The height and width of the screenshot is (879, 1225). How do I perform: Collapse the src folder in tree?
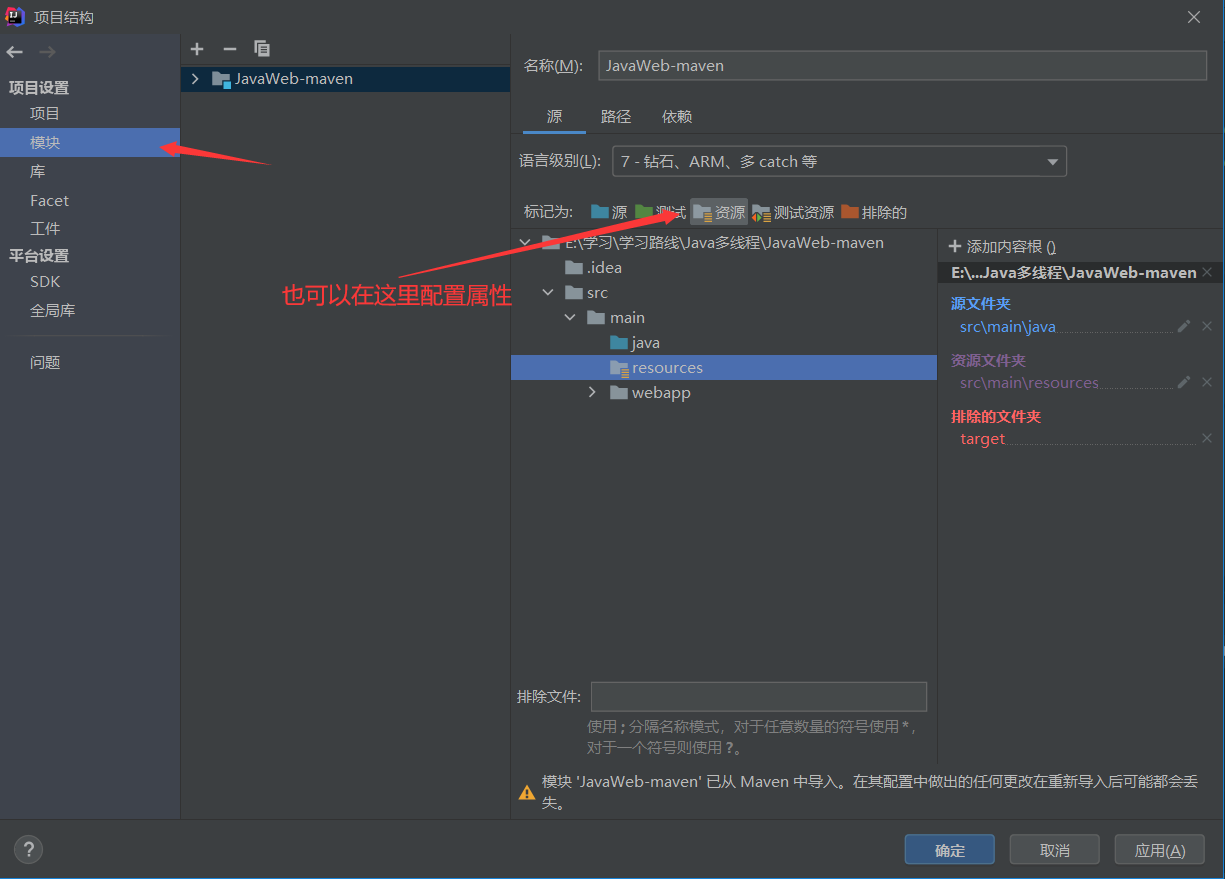(548, 293)
